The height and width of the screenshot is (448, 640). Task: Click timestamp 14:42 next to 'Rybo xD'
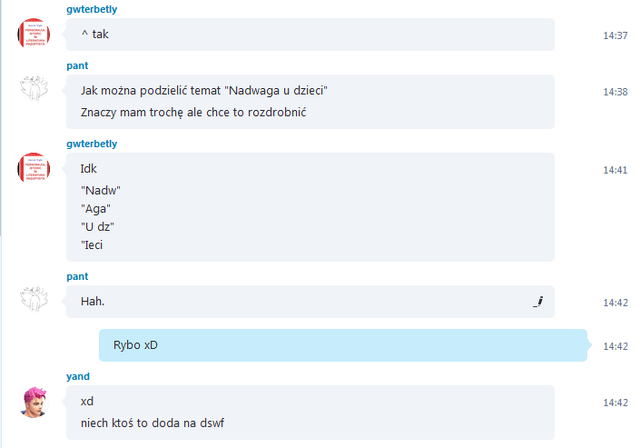[x=616, y=347]
